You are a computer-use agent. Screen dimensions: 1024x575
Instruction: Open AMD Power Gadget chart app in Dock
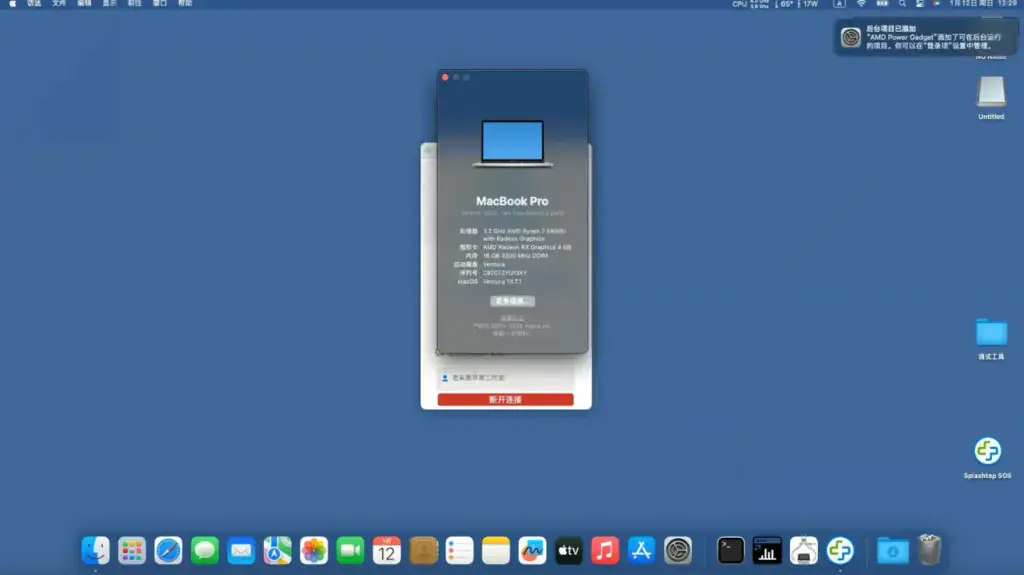click(767, 550)
